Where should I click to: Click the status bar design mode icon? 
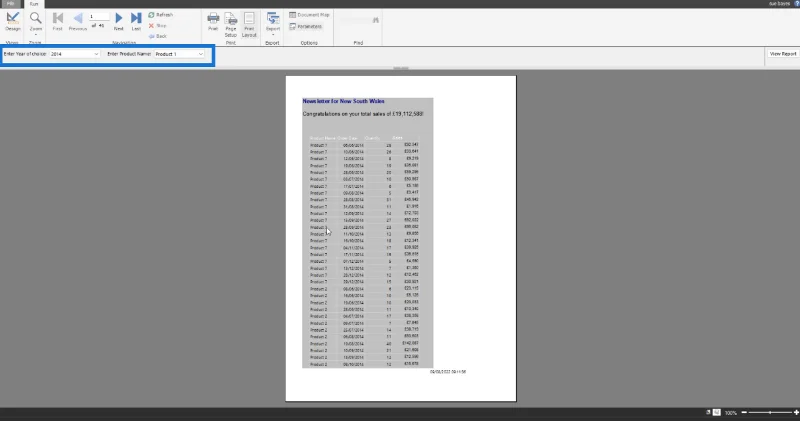pyautogui.click(x=708, y=412)
